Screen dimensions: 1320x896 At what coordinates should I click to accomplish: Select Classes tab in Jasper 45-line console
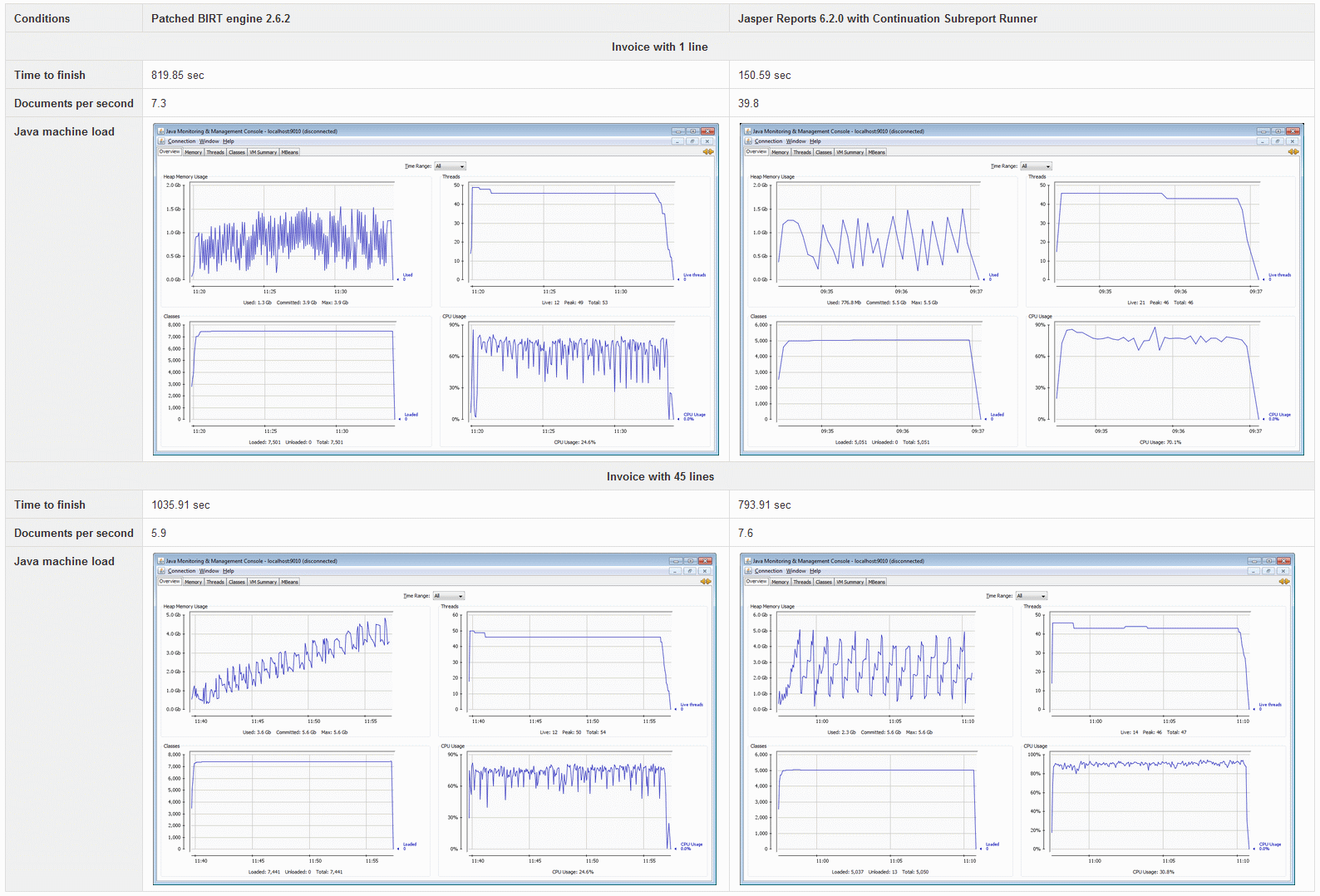click(x=824, y=582)
